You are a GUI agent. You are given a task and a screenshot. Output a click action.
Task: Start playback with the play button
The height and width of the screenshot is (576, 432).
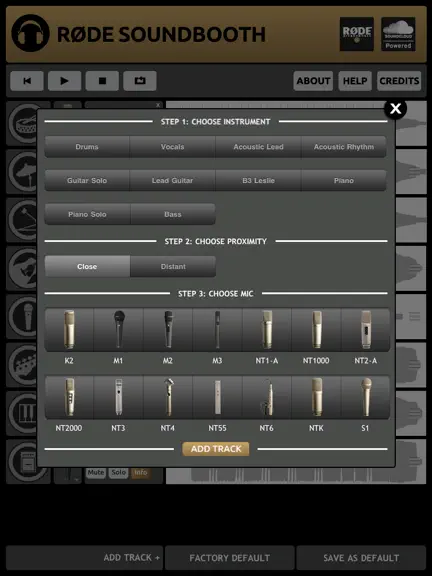click(x=64, y=81)
